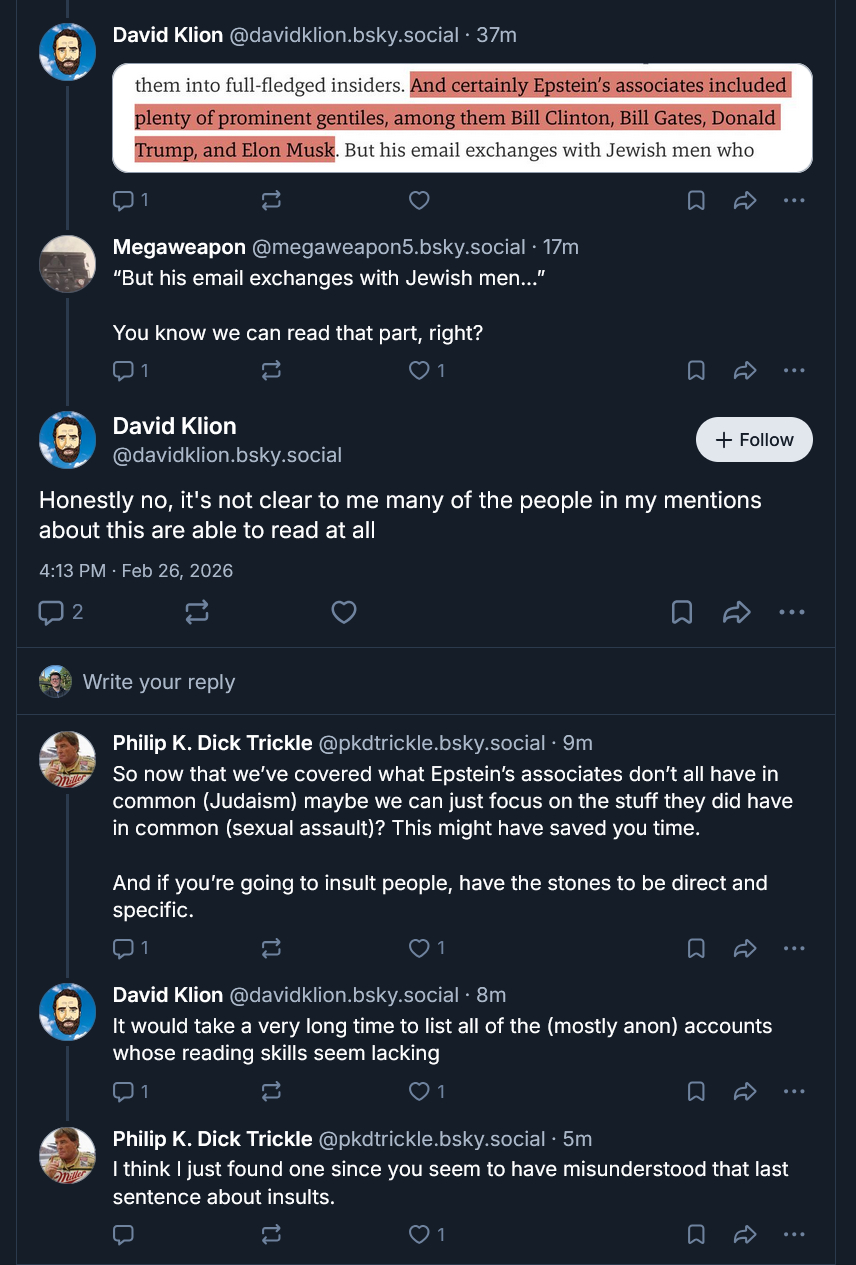856x1265 pixels.
Task: Like David Klion's main post
Action: click(343, 612)
